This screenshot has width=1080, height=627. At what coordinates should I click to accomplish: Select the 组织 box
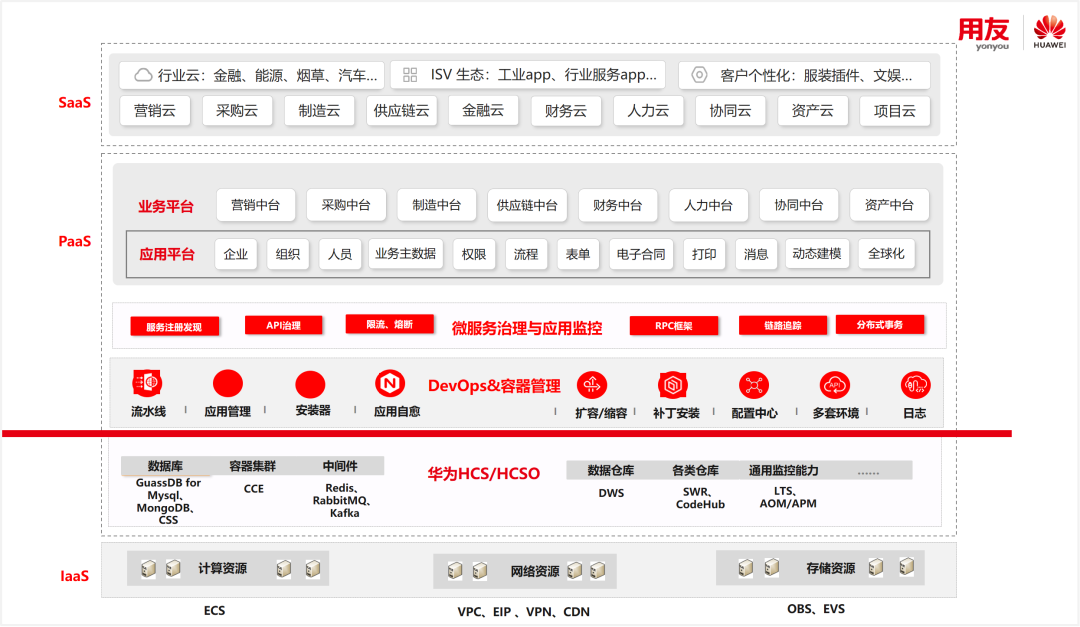pos(288,254)
